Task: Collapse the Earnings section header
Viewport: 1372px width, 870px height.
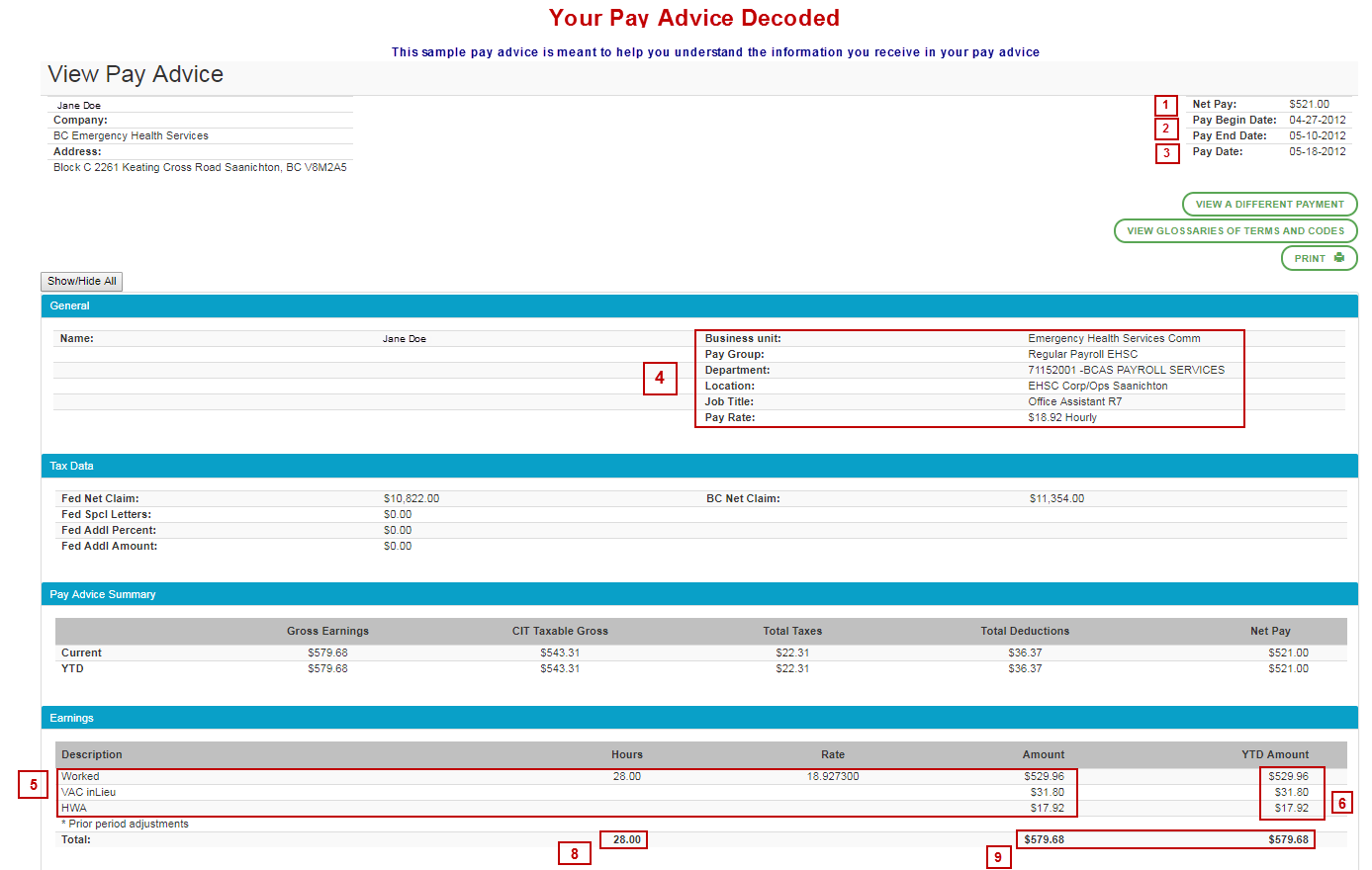Action: click(x=71, y=719)
